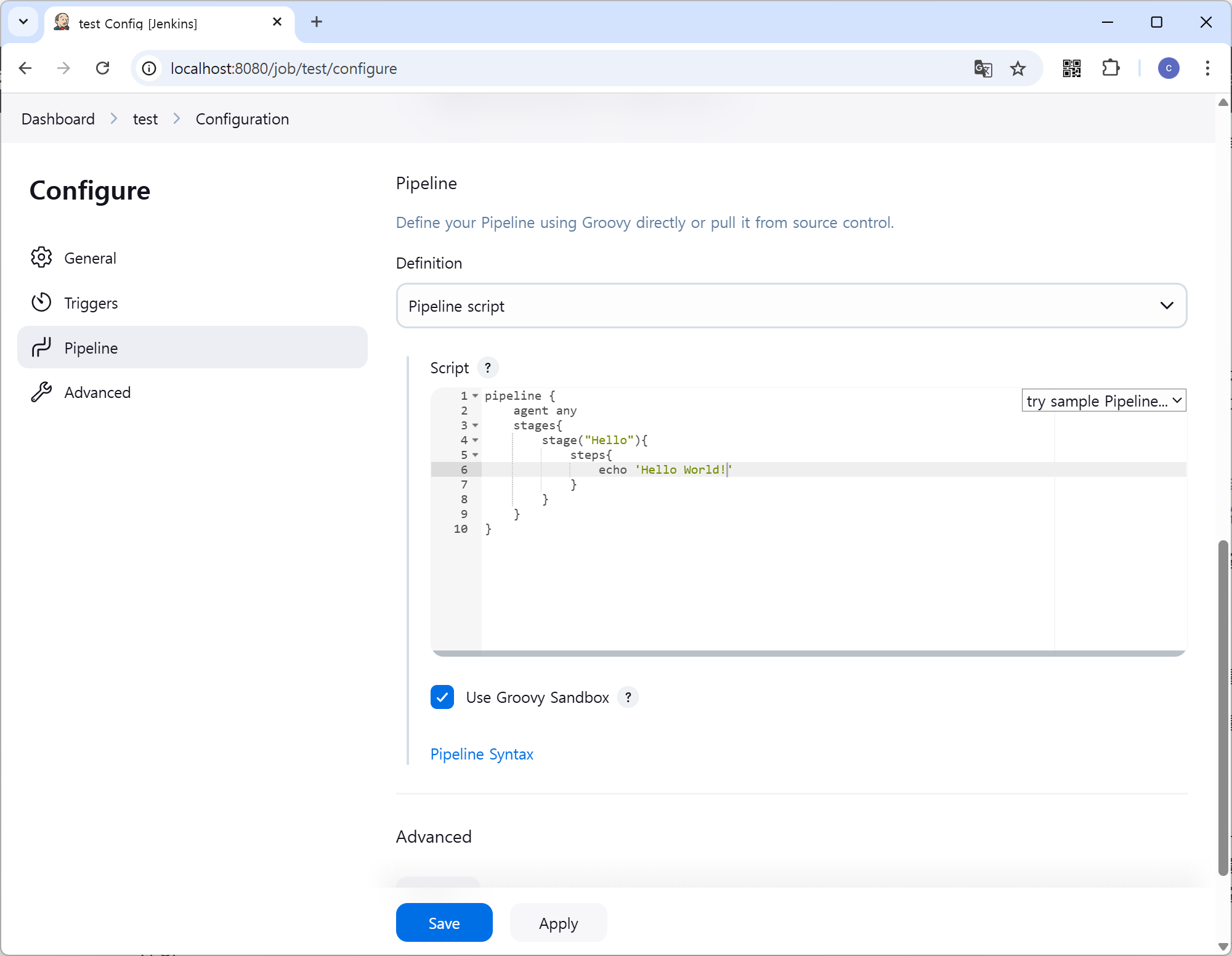The height and width of the screenshot is (956, 1232).
Task: Open the browser extensions puzzle icon
Action: 1111,68
